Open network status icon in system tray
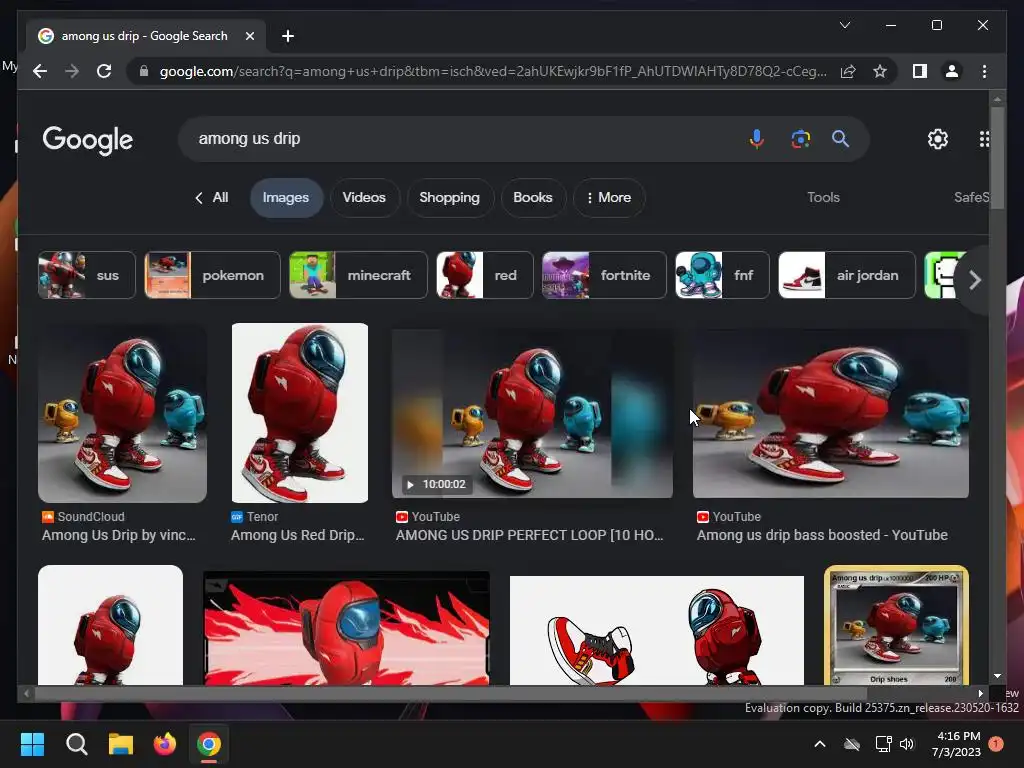This screenshot has width=1024, height=768. [x=884, y=744]
